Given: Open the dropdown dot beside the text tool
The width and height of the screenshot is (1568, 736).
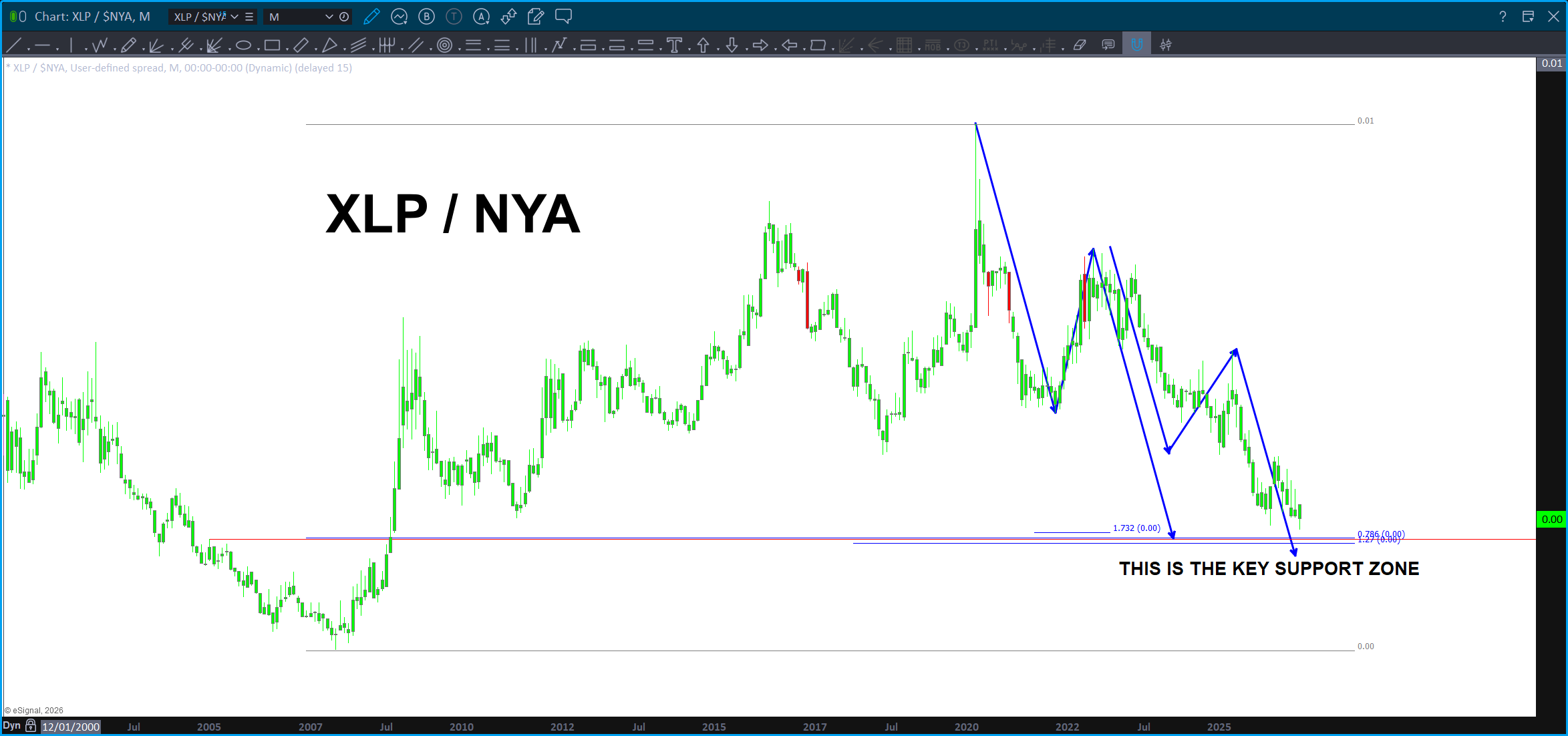Looking at the screenshot, I should pos(689,49).
